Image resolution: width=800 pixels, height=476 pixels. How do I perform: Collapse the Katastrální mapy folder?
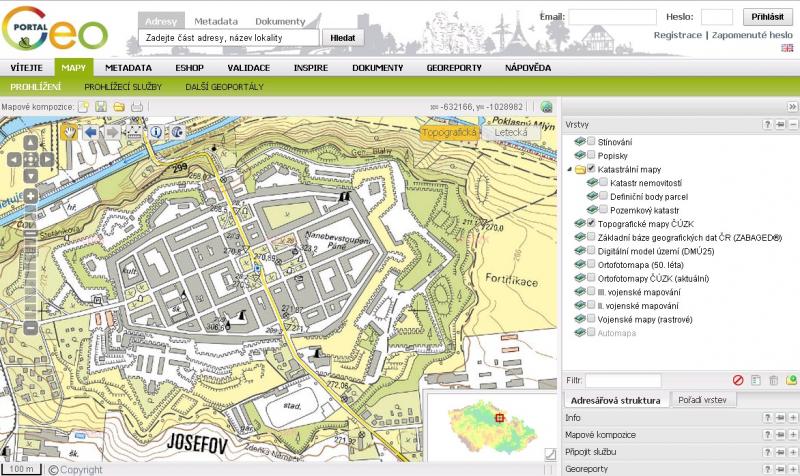click(x=569, y=170)
